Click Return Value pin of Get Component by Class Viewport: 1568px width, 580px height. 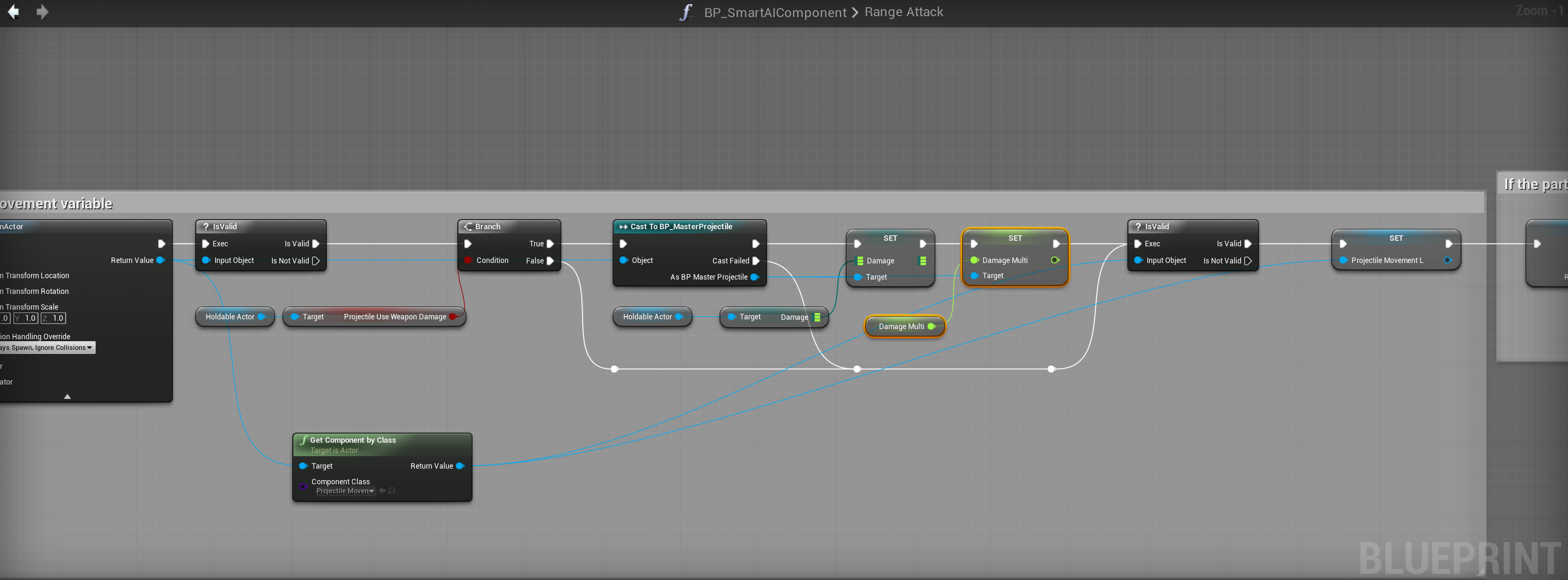(460, 465)
